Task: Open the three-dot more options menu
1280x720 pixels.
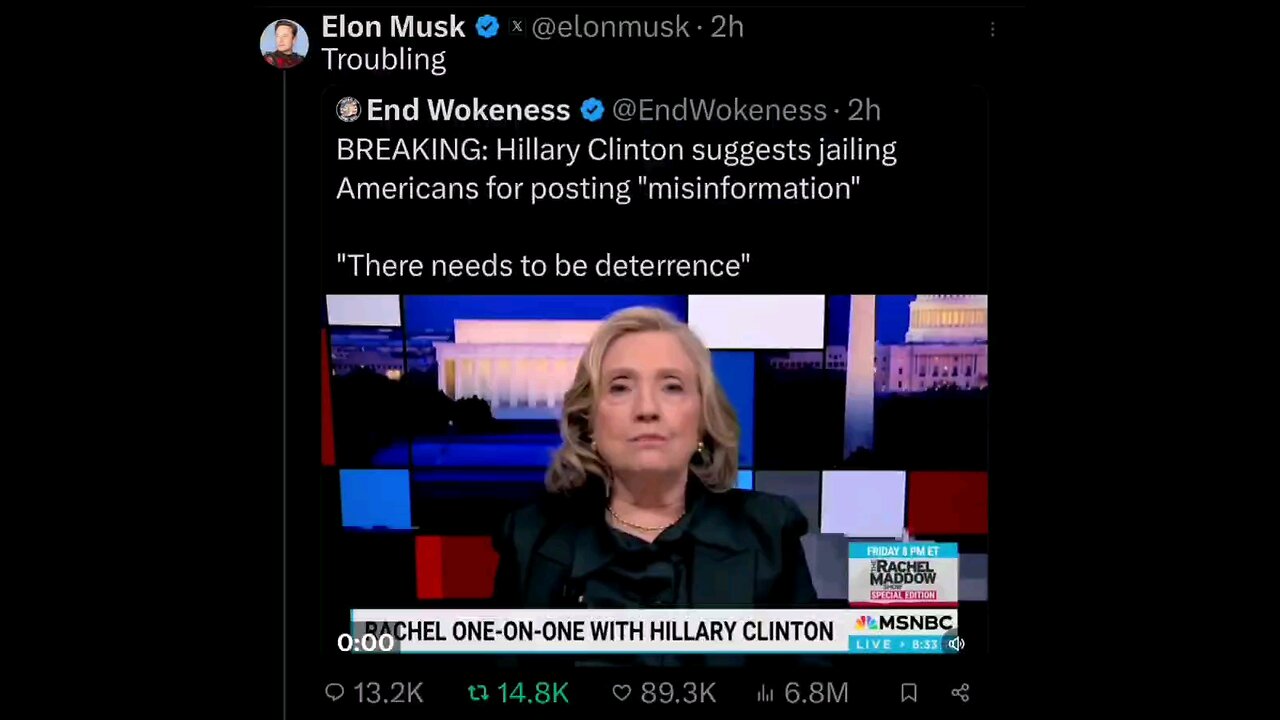Action: coord(992,30)
